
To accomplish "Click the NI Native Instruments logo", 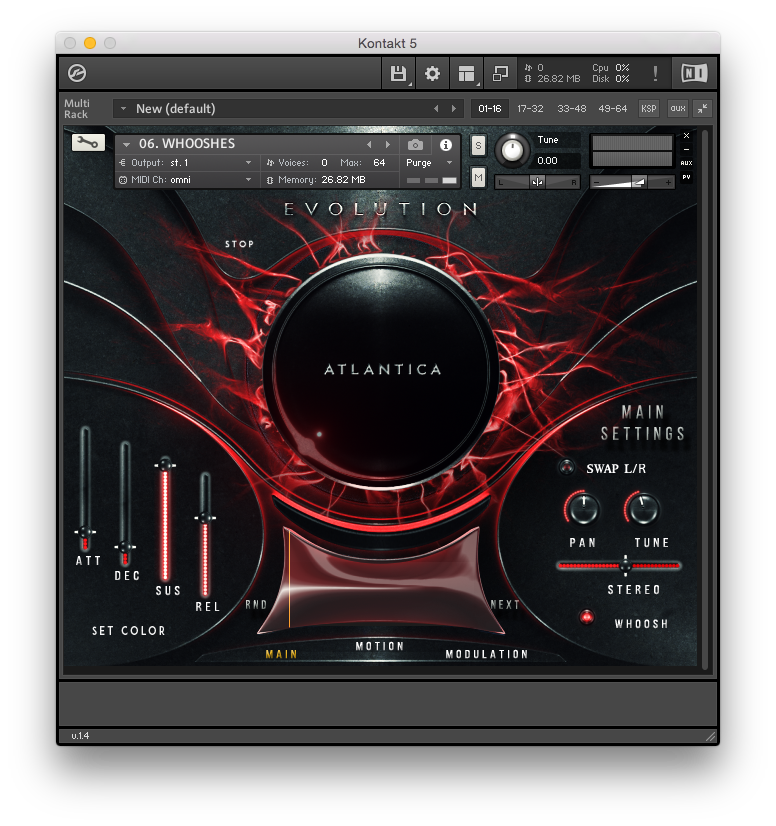I will tap(694, 73).
